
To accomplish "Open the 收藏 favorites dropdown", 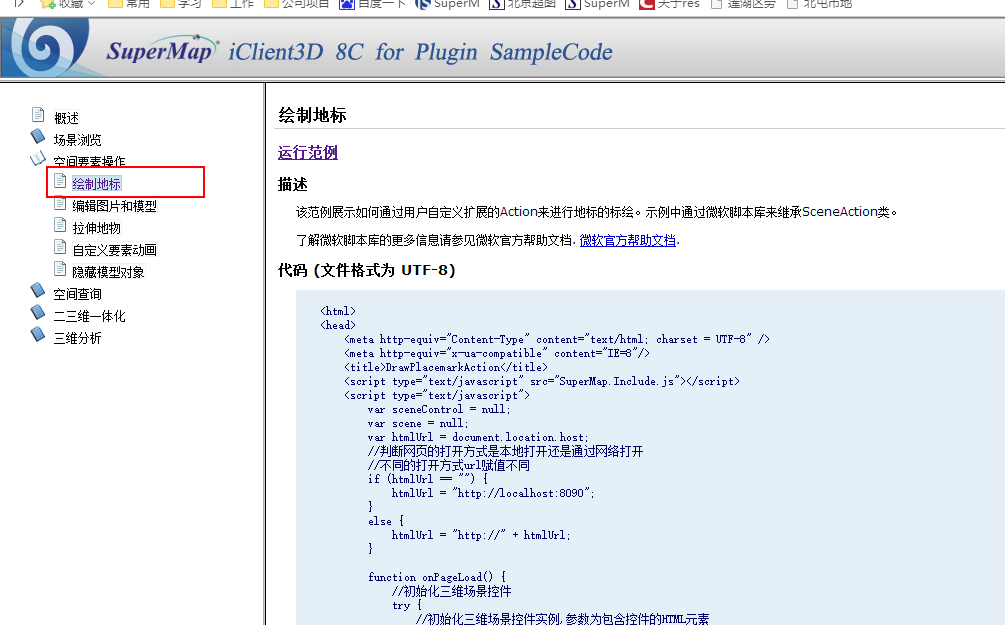I will [67, 4].
